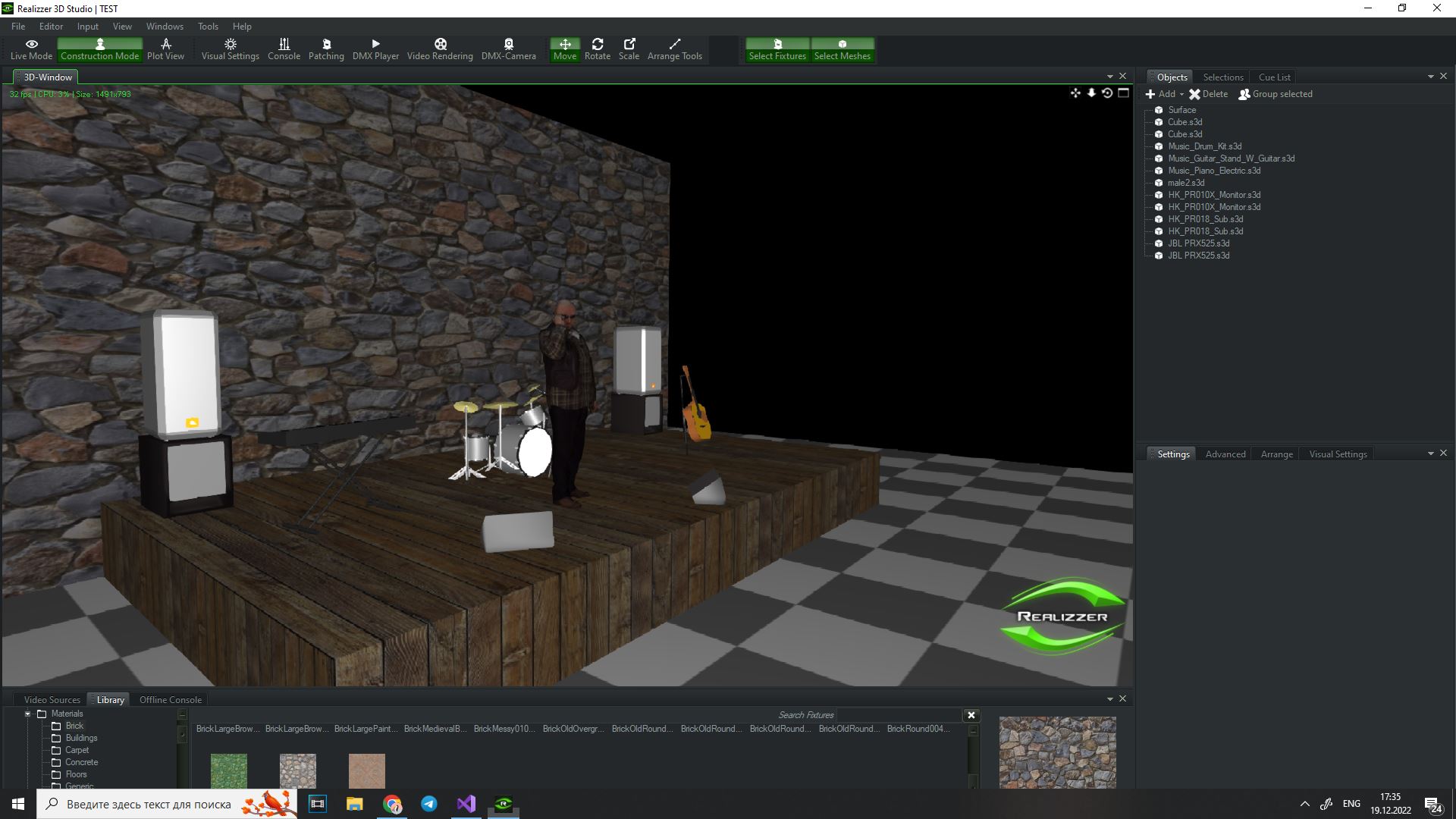Select the green grass material thumbnail
Image resolution: width=1456 pixels, height=819 pixels.
(228, 770)
